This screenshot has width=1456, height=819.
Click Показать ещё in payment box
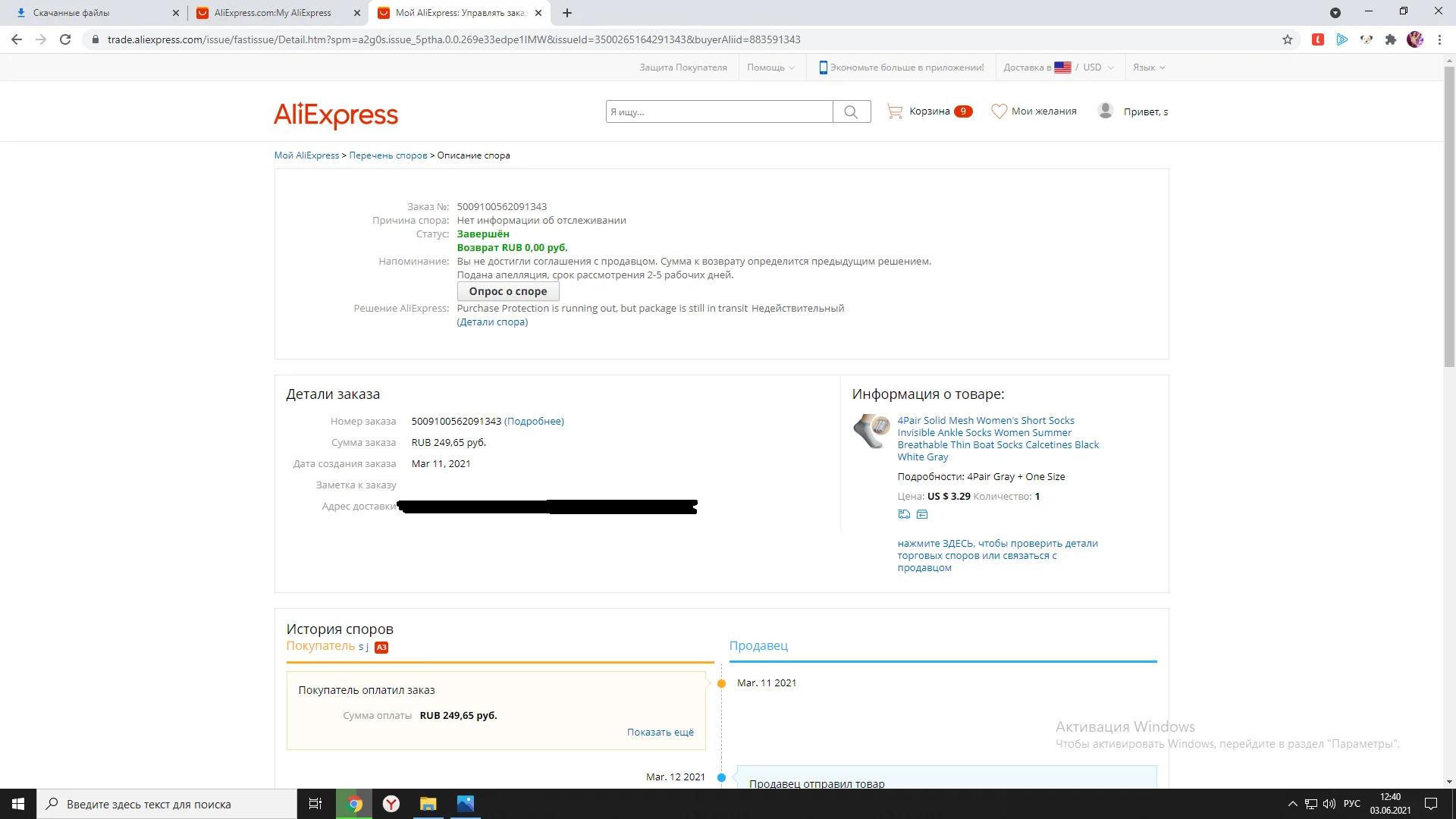pyautogui.click(x=660, y=733)
